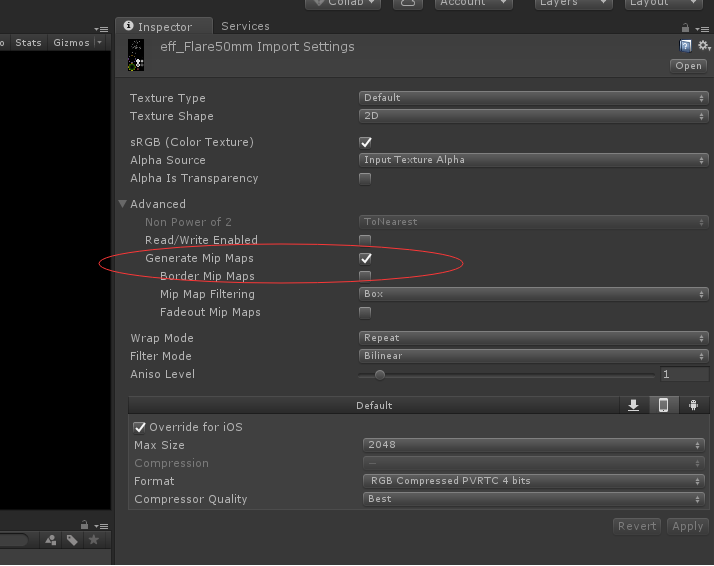Click the Open button

688,66
